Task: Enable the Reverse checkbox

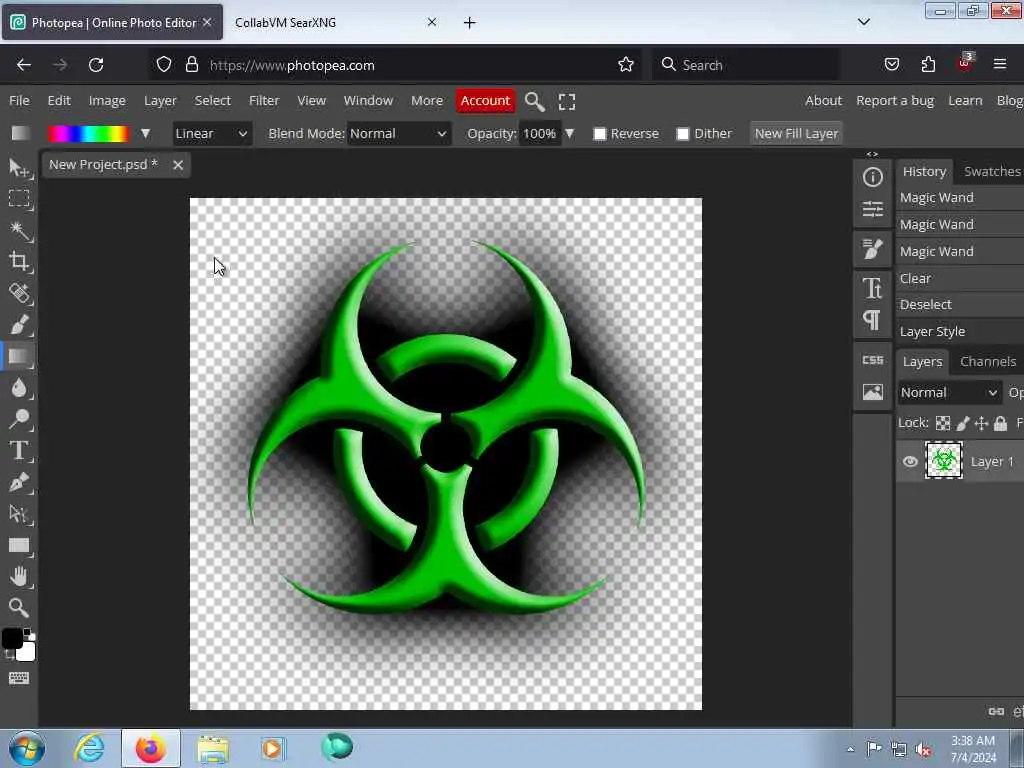Action: [x=600, y=134]
